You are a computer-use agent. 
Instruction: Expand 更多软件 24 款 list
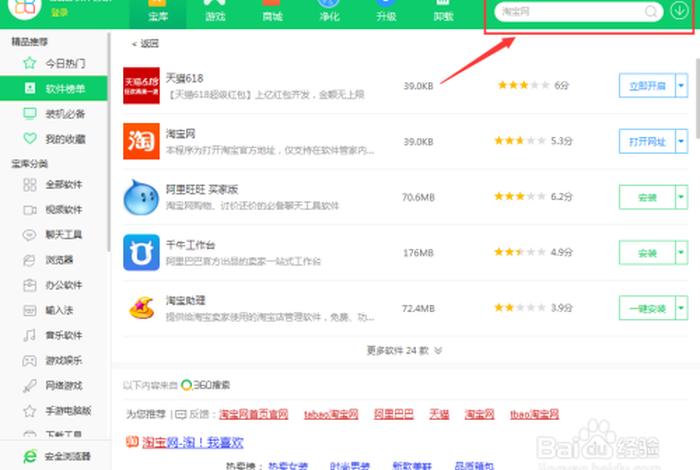coord(404,350)
